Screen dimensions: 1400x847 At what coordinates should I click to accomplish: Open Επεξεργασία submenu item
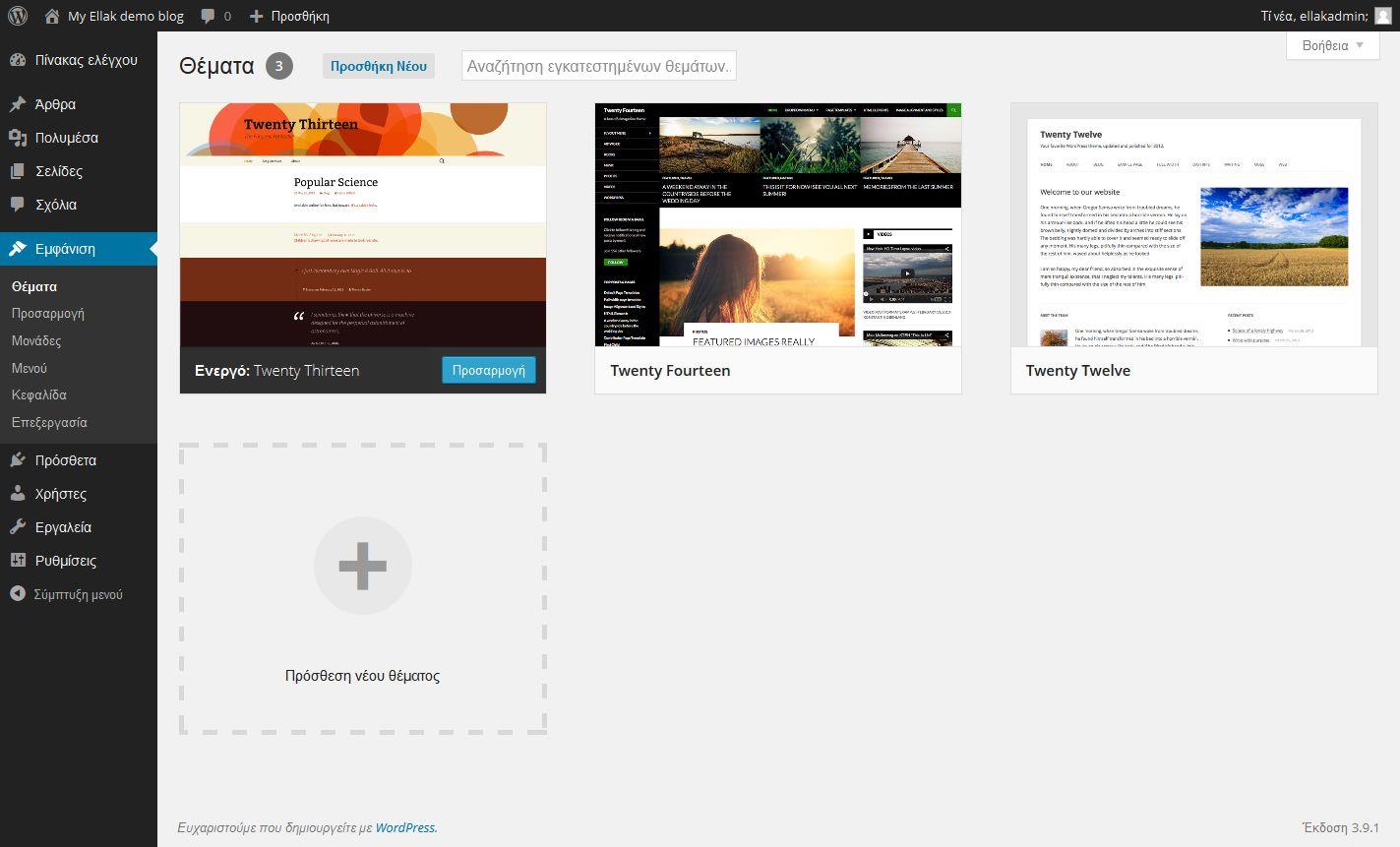49,423
